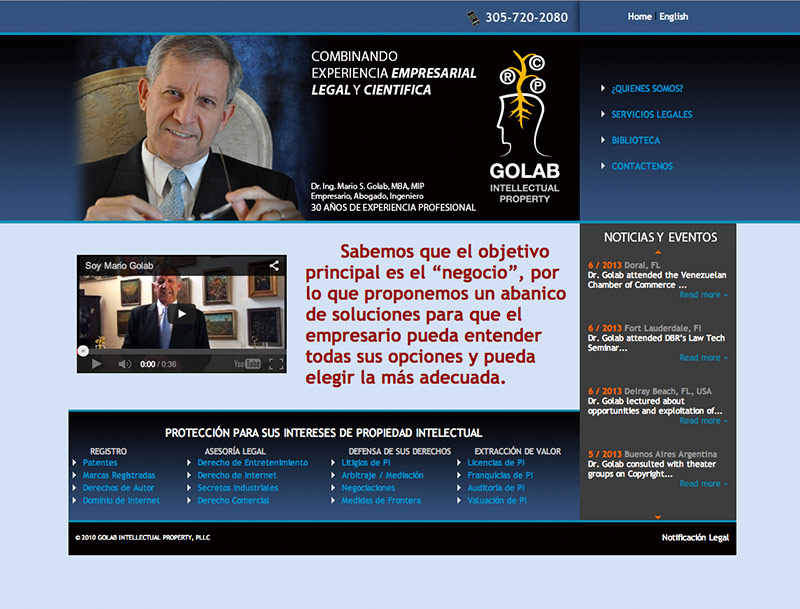Open the Biblioteca menu item

coord(636,140)
